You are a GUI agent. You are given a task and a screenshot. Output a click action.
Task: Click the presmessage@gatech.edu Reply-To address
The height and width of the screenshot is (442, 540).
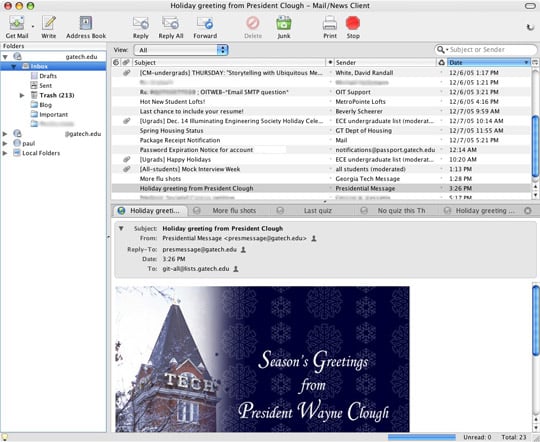199,249
